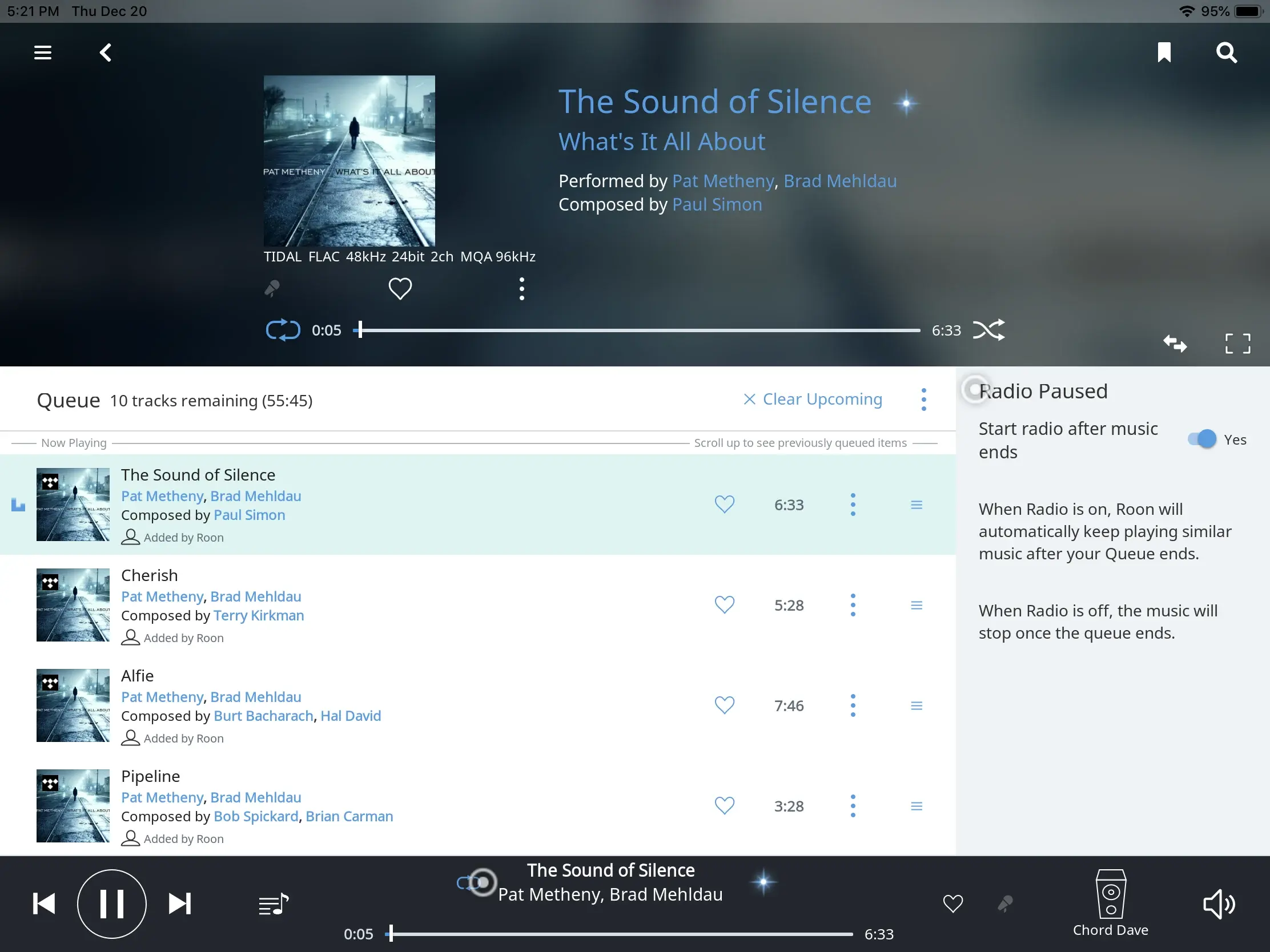1270x952 pixels.
Task: Open Terry Kirkman composer link
Action: click(259, 615)
